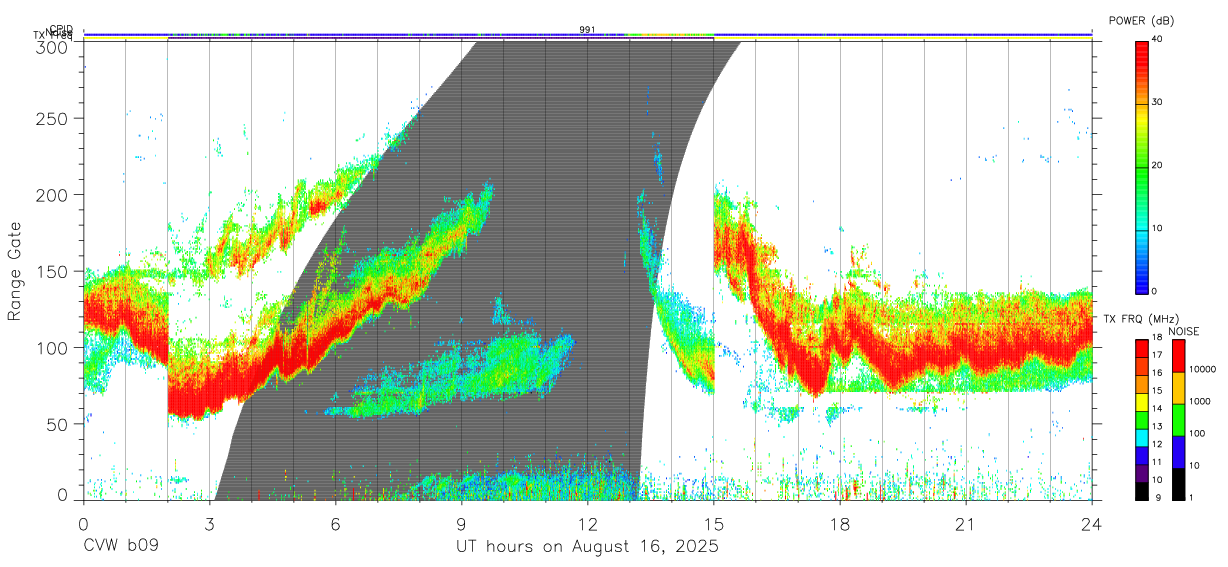Select the black segment of NOISE colorbar

tap(1178, 484)
